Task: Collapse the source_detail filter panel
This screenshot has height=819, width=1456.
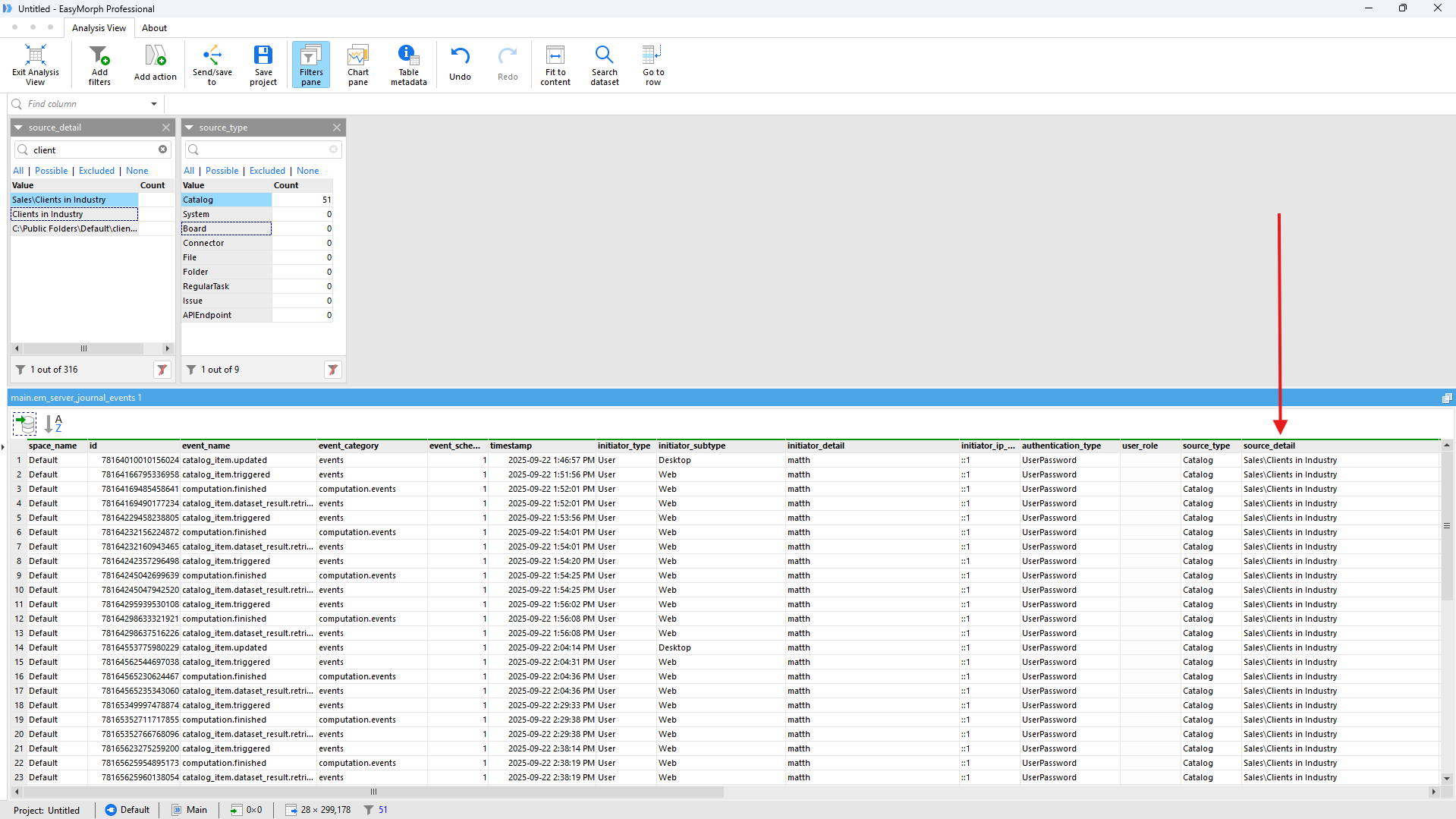Action: [x=19, y=128]
